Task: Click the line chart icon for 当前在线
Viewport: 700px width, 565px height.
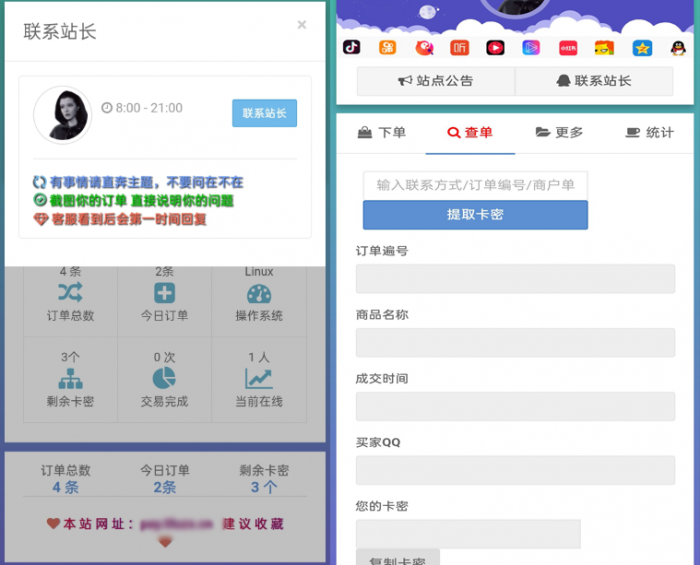Action: point(259,378)
